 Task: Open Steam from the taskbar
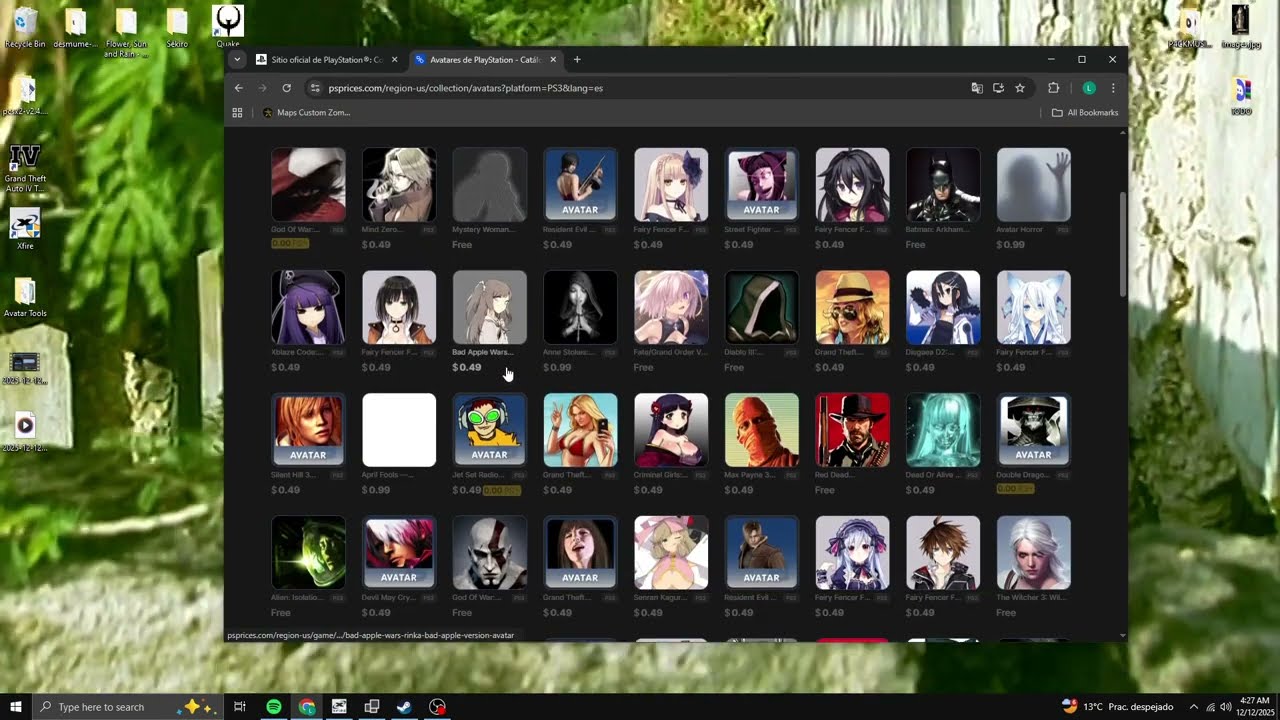(x=404, y=707)
